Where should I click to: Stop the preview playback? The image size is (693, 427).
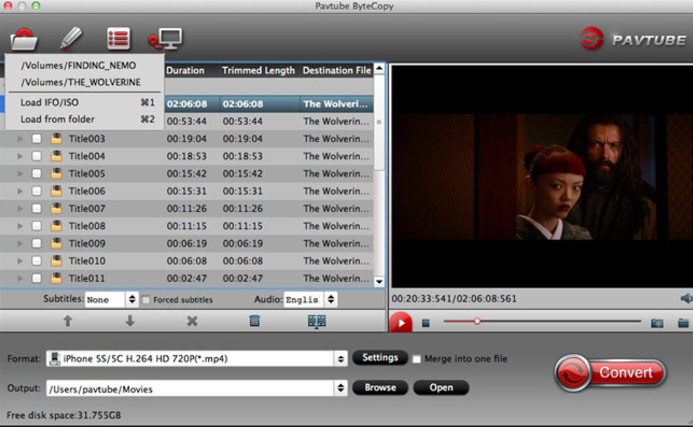[x=426, y=323]
